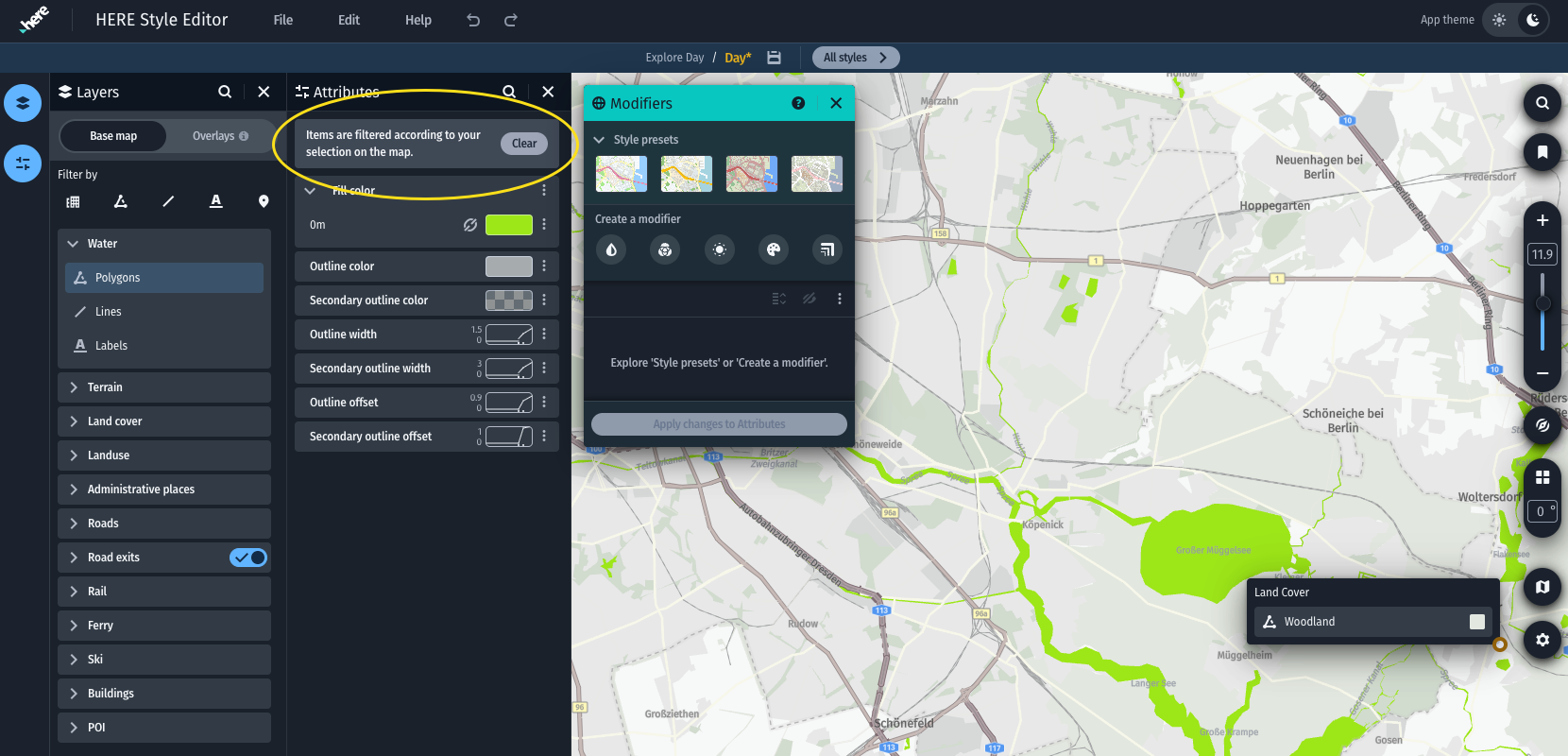Screen dimensions: 1568x756
Task: Collapse the Fill color attribute
Action: click(310, 191)
